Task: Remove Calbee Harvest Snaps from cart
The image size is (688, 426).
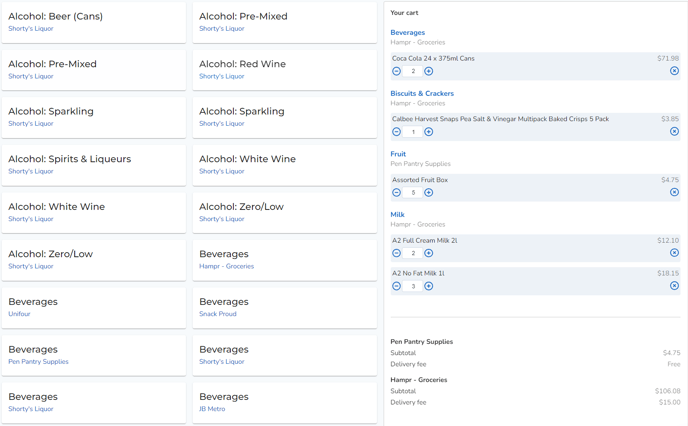Action: [674, 132]
